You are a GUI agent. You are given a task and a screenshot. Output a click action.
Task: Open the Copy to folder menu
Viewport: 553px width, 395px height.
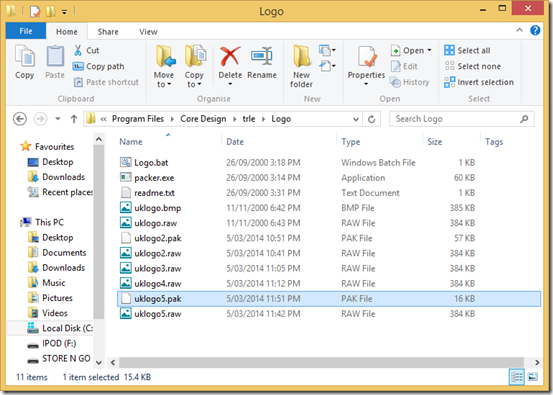click(x=194, y=66)
